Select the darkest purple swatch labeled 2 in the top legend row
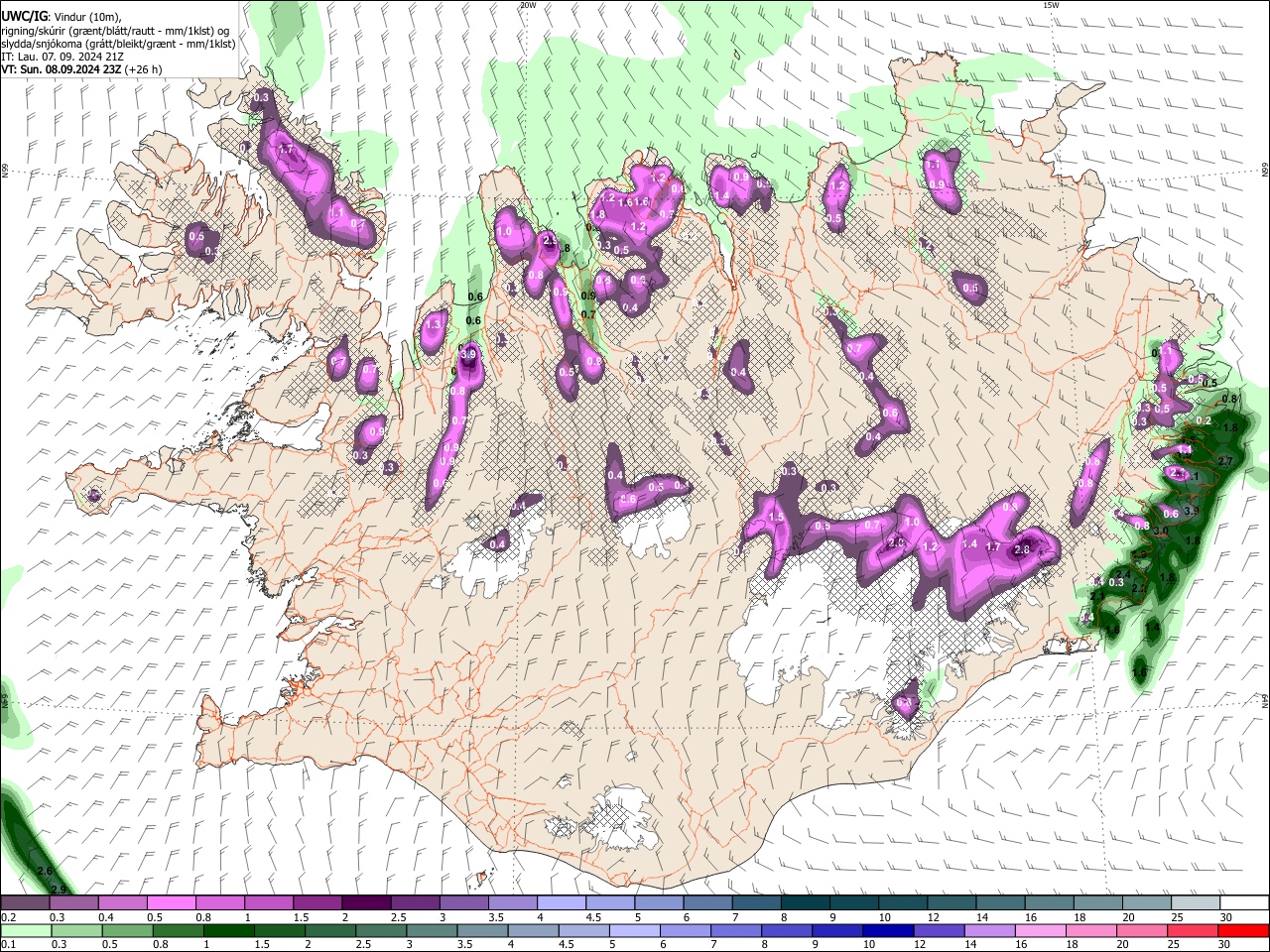This screenshot has height=952, width=1270. click(366, 903)
